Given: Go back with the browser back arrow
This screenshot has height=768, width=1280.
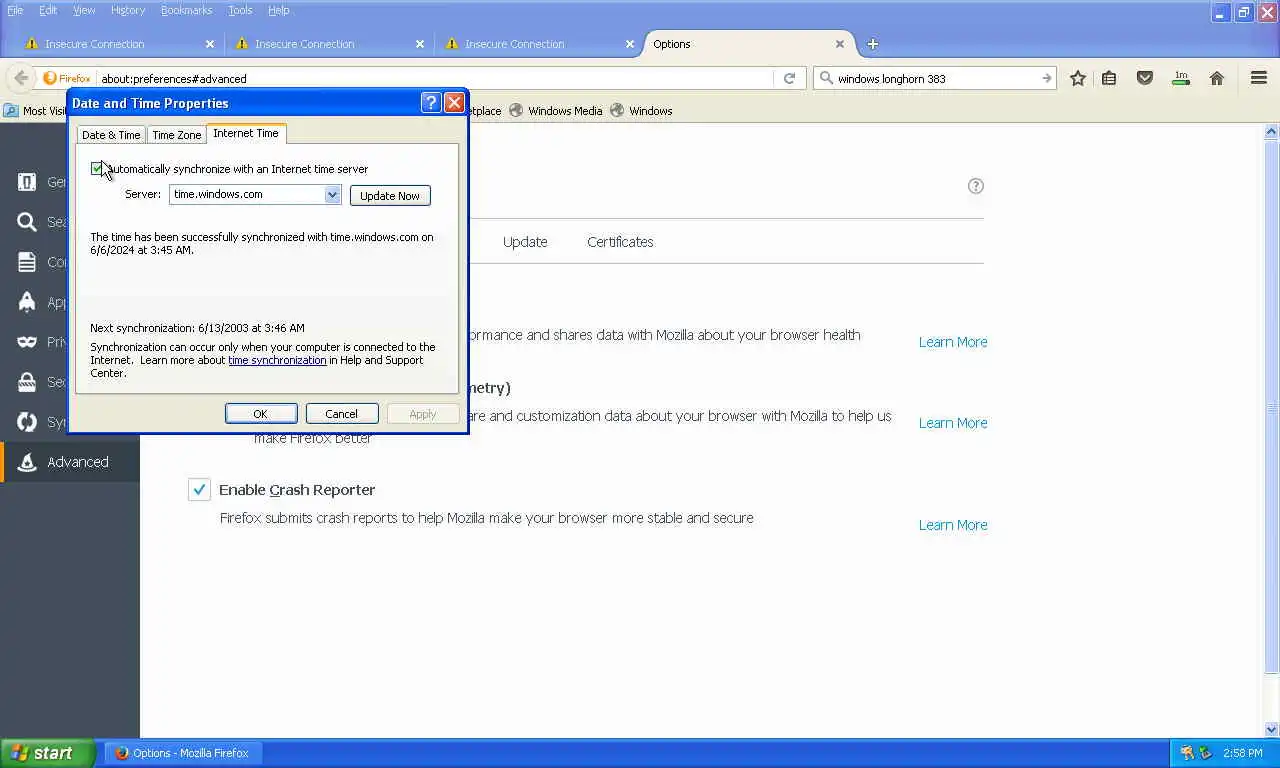Looking at the screenshot, I should click(20, 78).
